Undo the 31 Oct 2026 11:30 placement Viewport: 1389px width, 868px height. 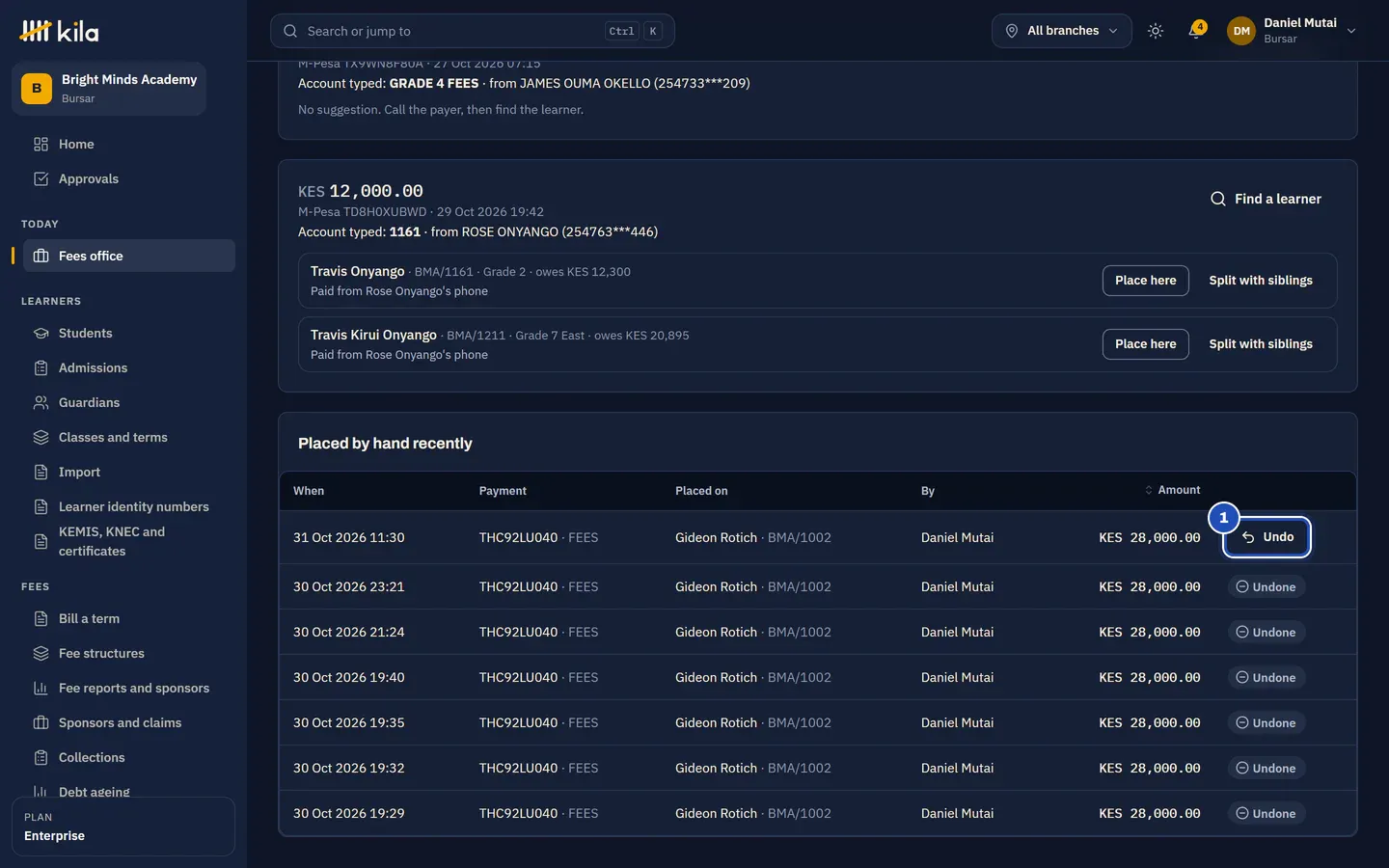(1266, 537)
